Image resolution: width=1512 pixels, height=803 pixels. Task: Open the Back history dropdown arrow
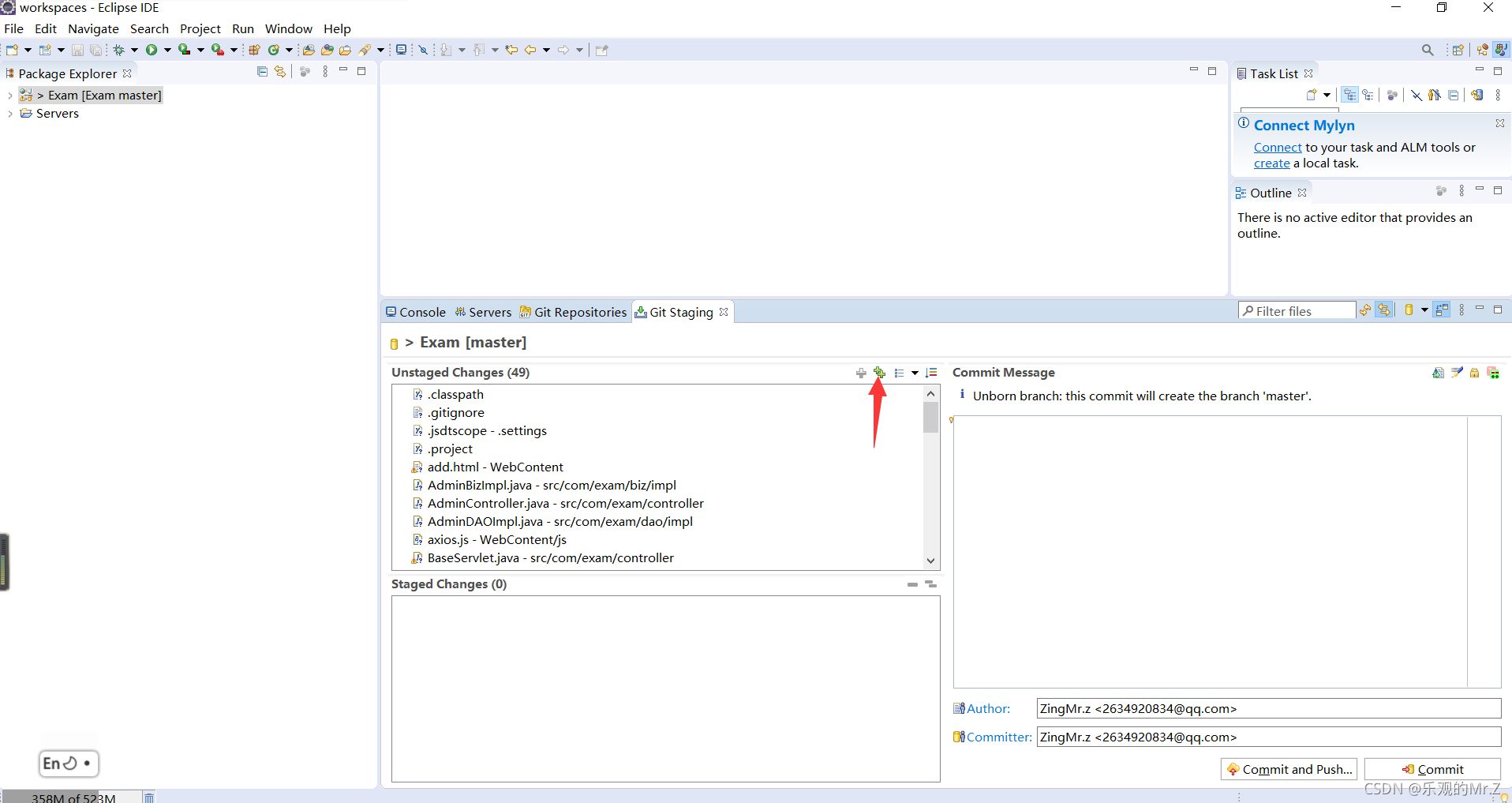[546, 50]
